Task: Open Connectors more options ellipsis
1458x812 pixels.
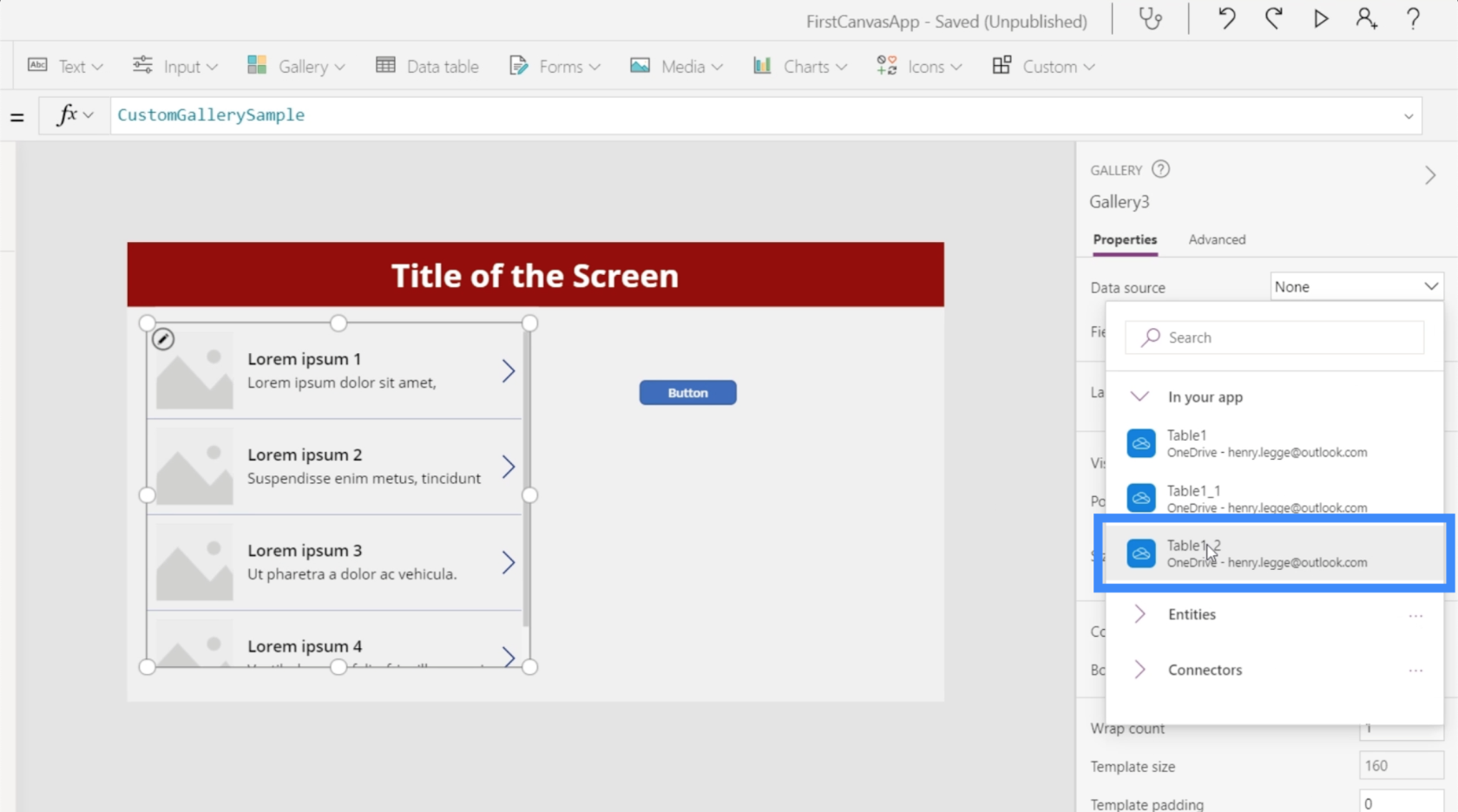Action: [x=1415, y=671]
